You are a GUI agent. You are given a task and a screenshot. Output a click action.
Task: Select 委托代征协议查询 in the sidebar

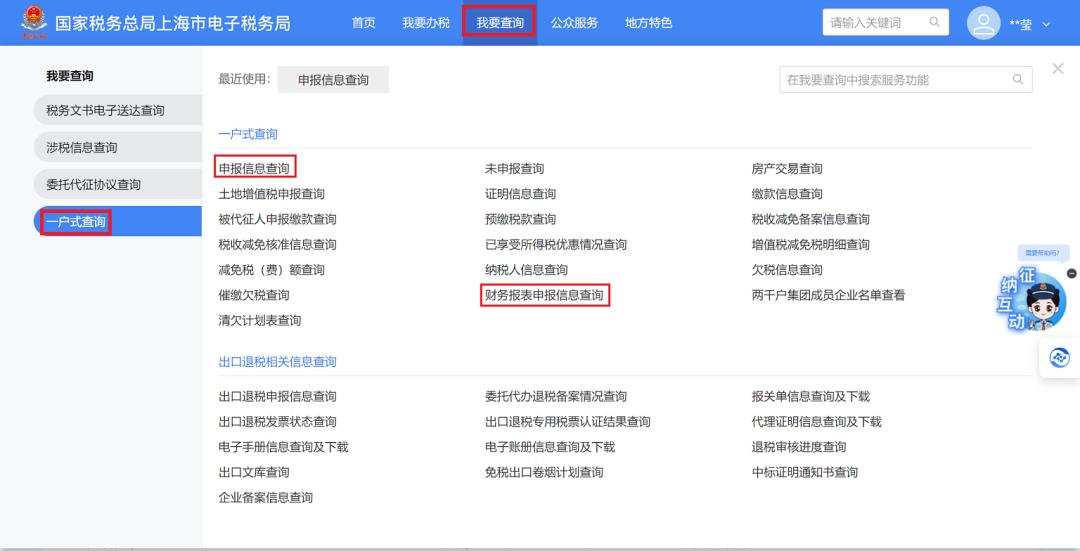click(x=93, y=184)
